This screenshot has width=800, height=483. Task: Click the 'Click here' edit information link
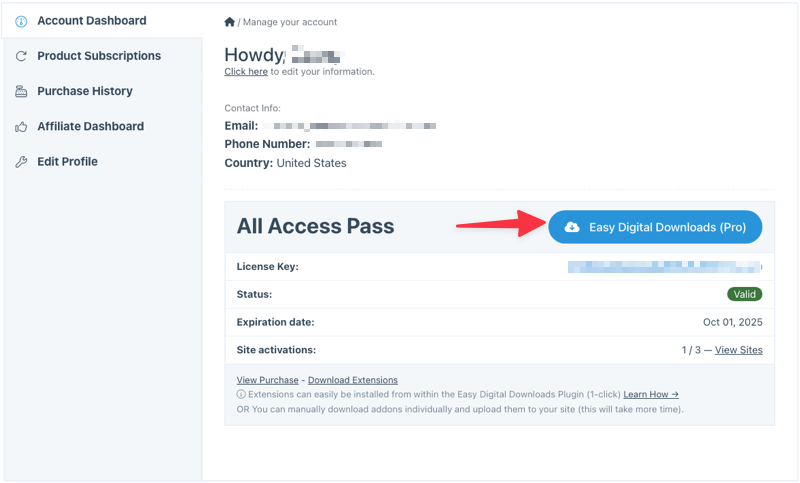pyautogui.click(x=246, y=72)
